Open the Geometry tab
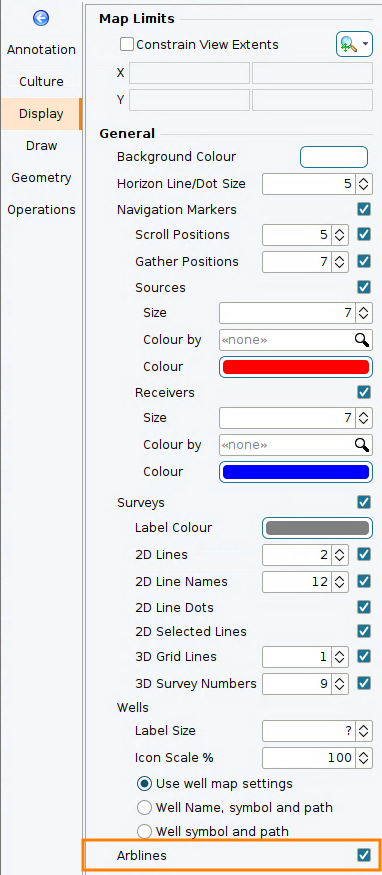Viewport: 382px width, 875px height. (41, 178)
